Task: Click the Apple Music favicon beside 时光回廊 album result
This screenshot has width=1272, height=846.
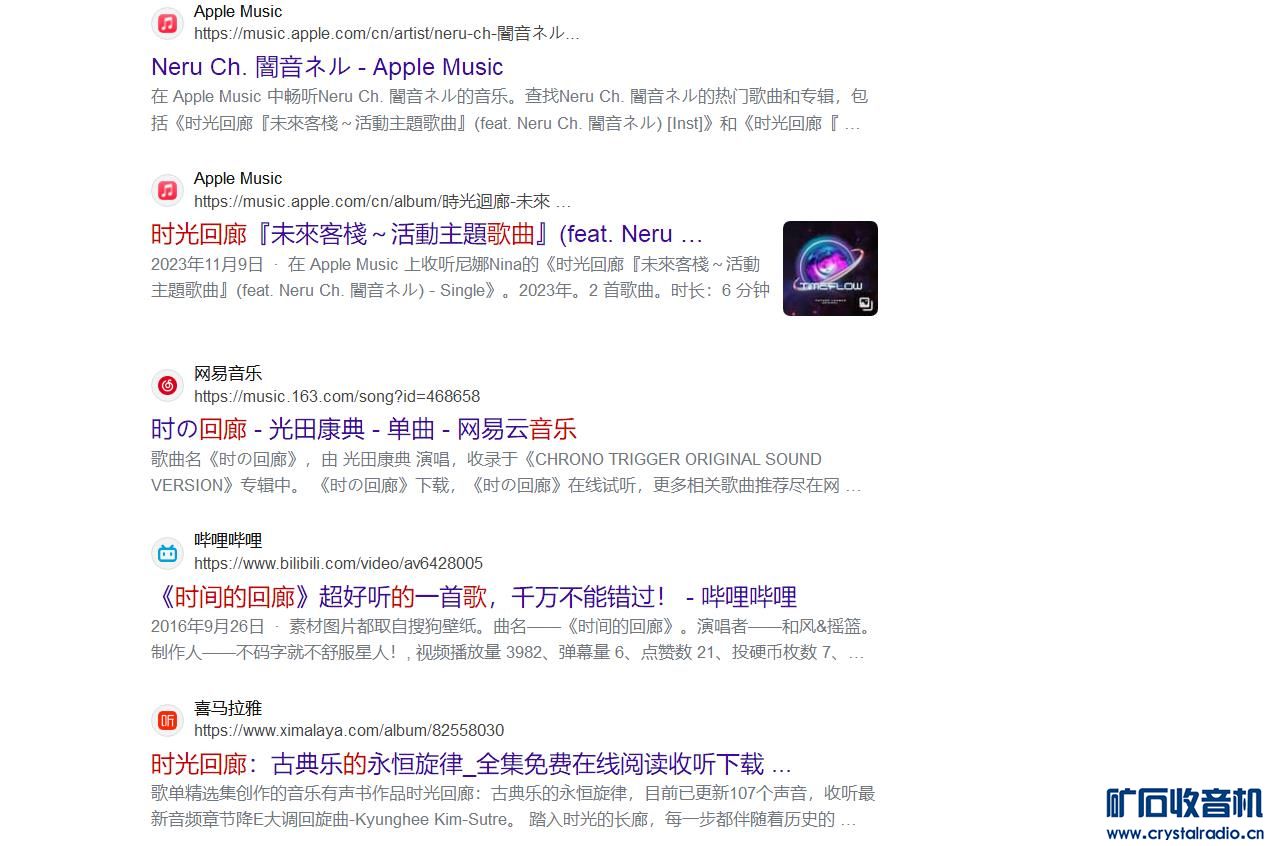Action: pyautogui.click(x=167, y=190)
